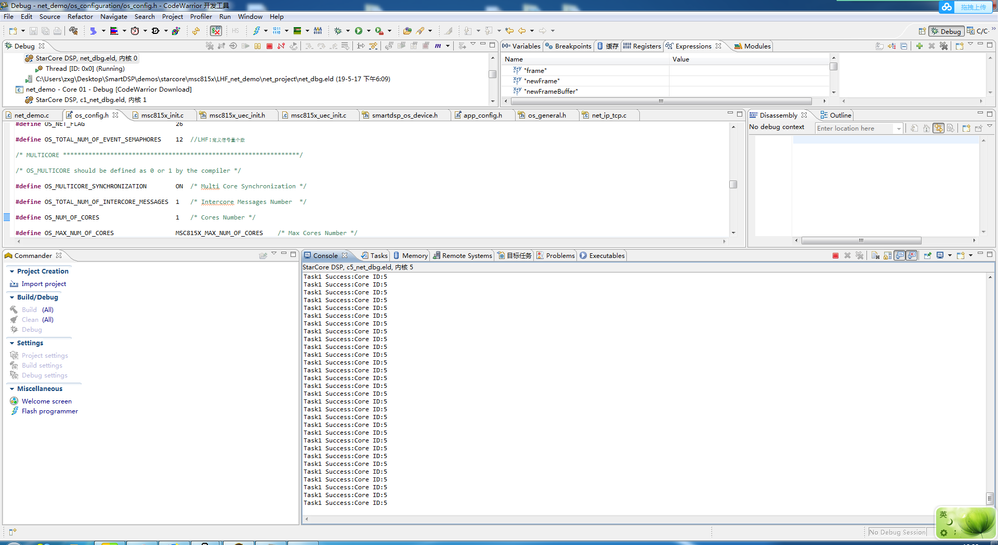Click Open New View icon in Disassembly toolbar
Screen dimensions: 998x545
(x=966, y=129)
